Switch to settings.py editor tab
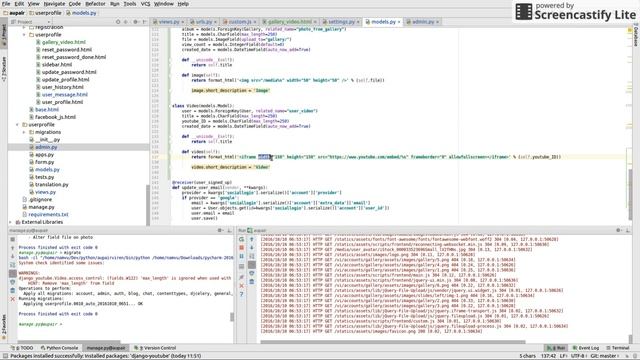Screen dimensions: 640x360 [x=341, y=22]
